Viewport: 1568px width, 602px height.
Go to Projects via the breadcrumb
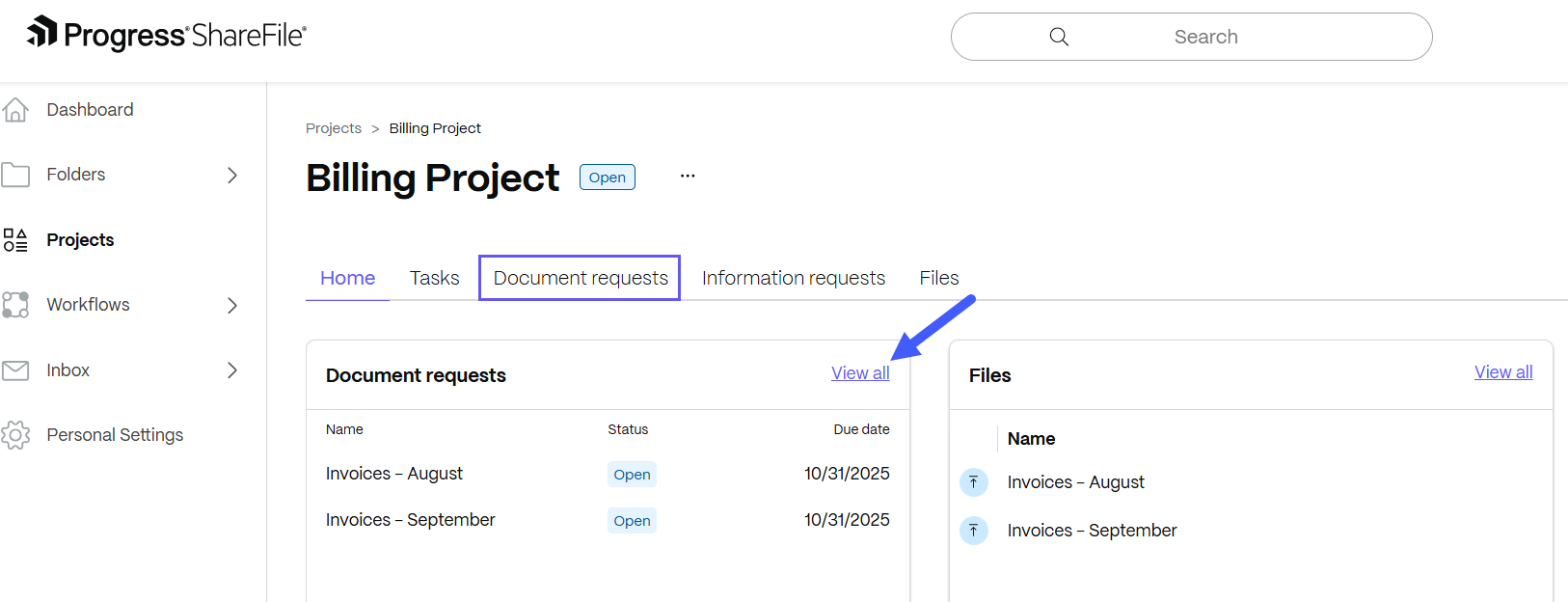click(333, 128)
